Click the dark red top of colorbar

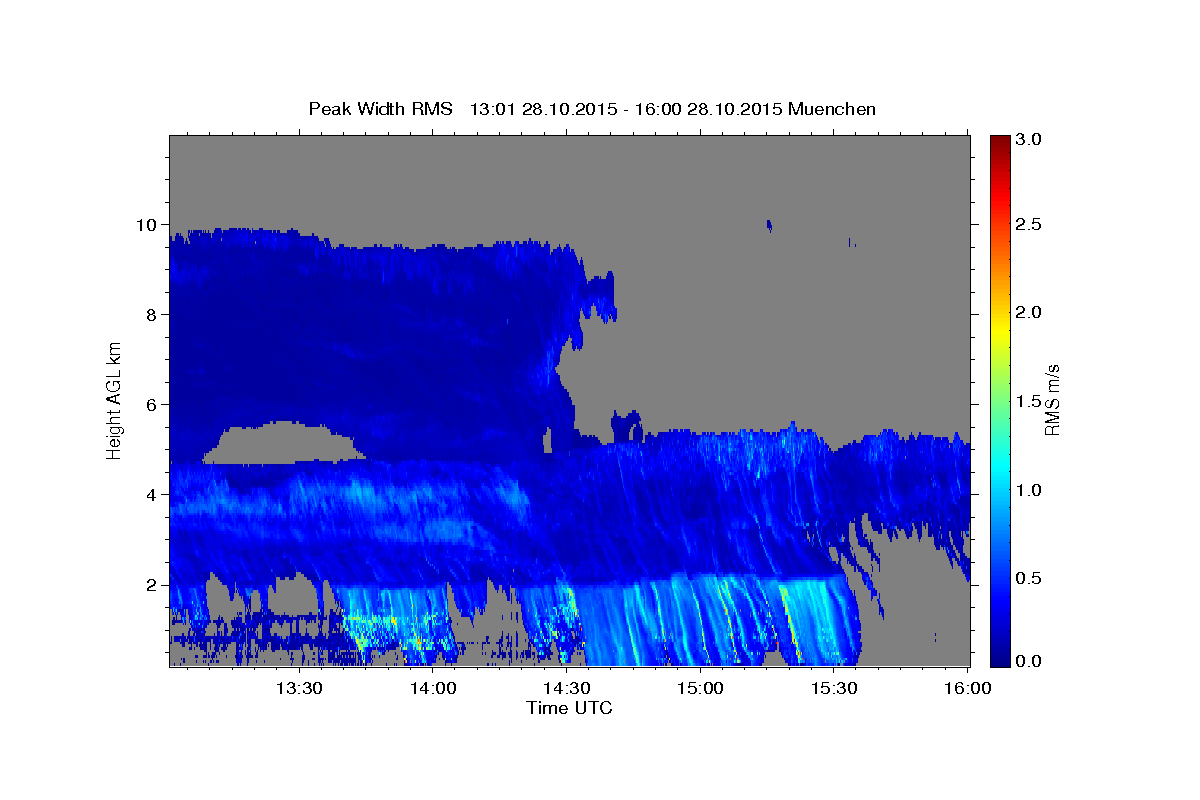click(1000, 140)
